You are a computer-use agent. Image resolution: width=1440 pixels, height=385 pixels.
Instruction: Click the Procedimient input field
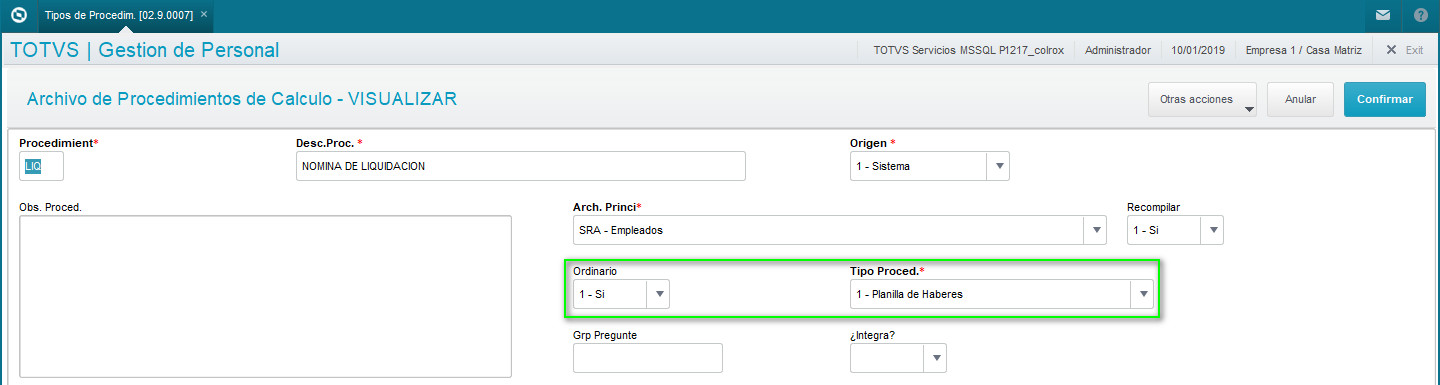pyautogui.click(x=41, y=166)
